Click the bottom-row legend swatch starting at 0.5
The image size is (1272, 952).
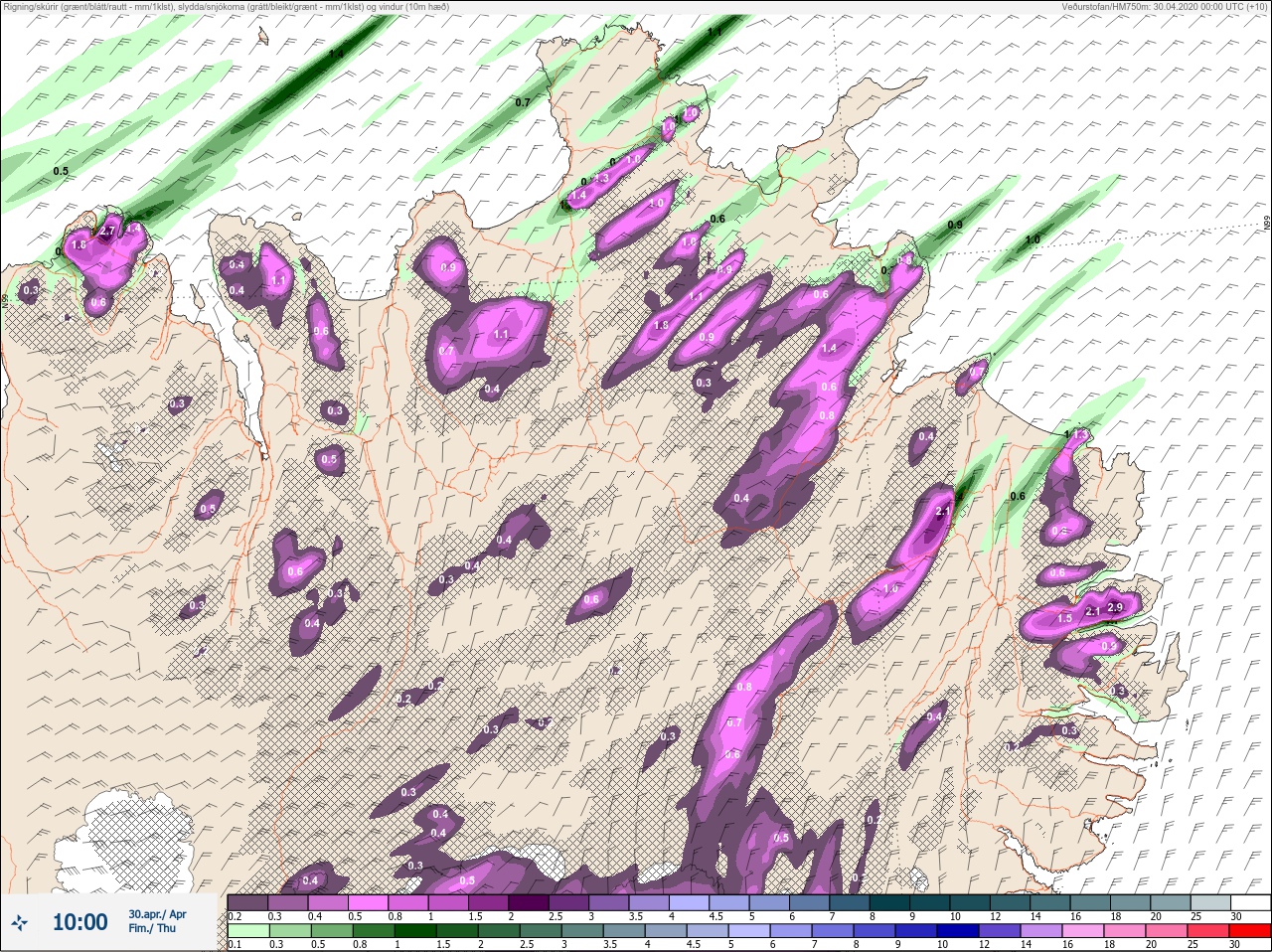coord(332,931)
